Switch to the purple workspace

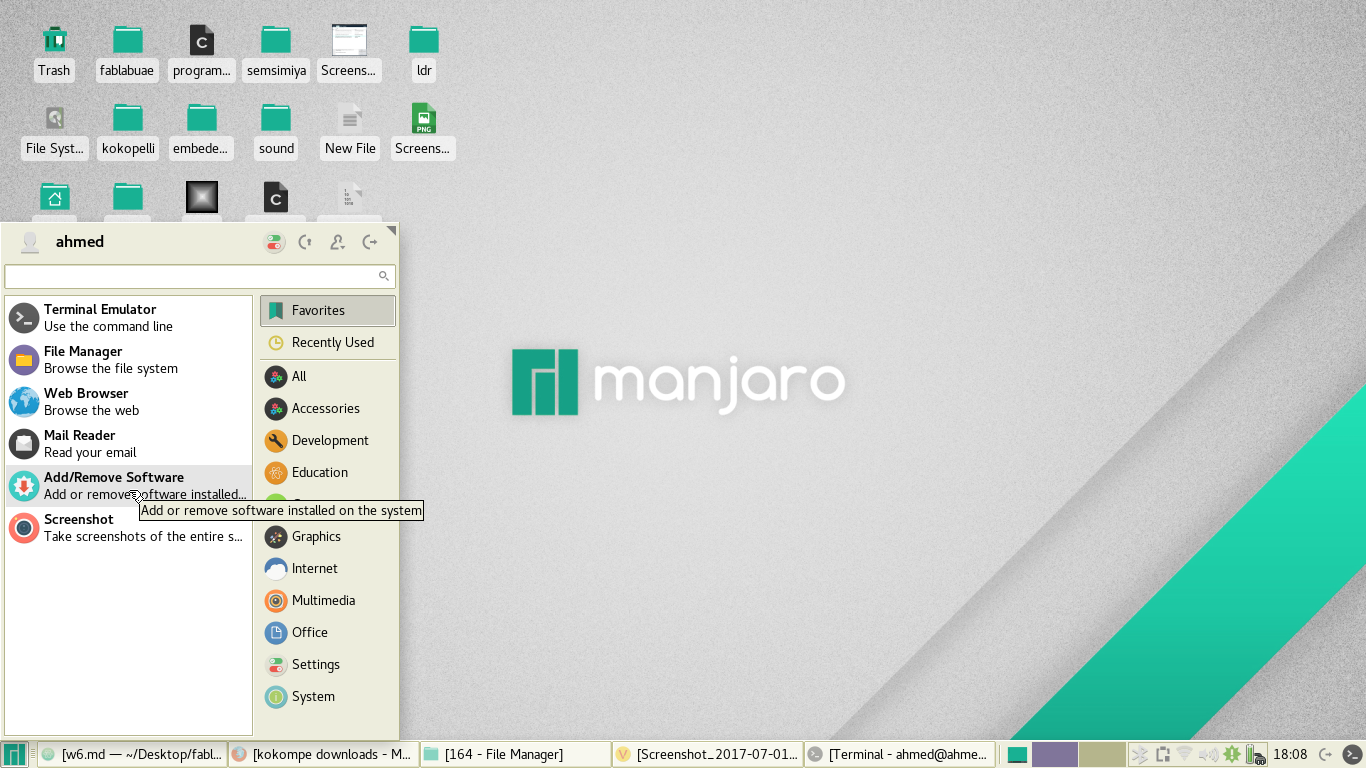coord(1054,754)
